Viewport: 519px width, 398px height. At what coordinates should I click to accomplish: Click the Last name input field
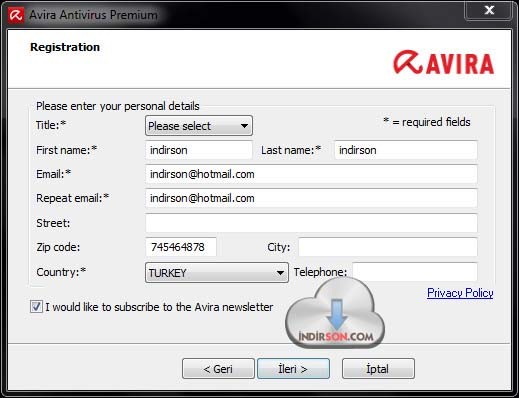(x=406, y=150)
